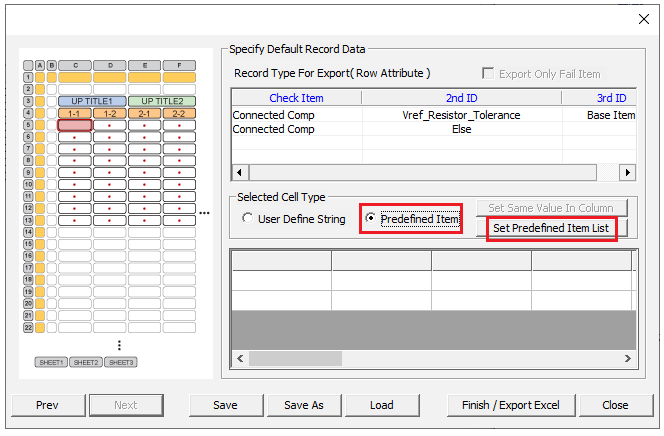This screenshot has width=664, height=436.
Task: Select the Predefined Item radio button
Action: (372, 218)
